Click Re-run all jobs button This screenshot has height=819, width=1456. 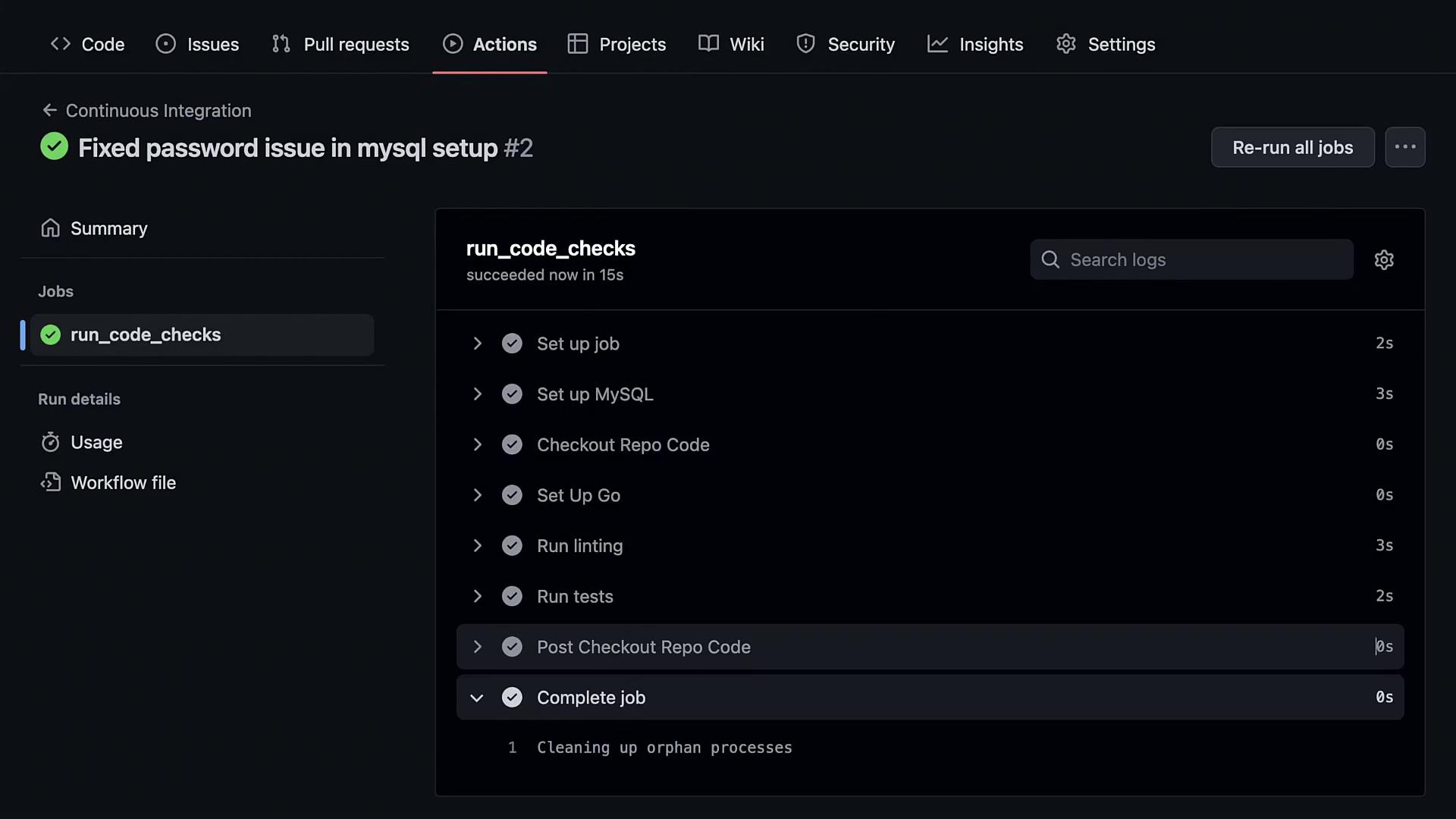click(x=1292, y=147)
